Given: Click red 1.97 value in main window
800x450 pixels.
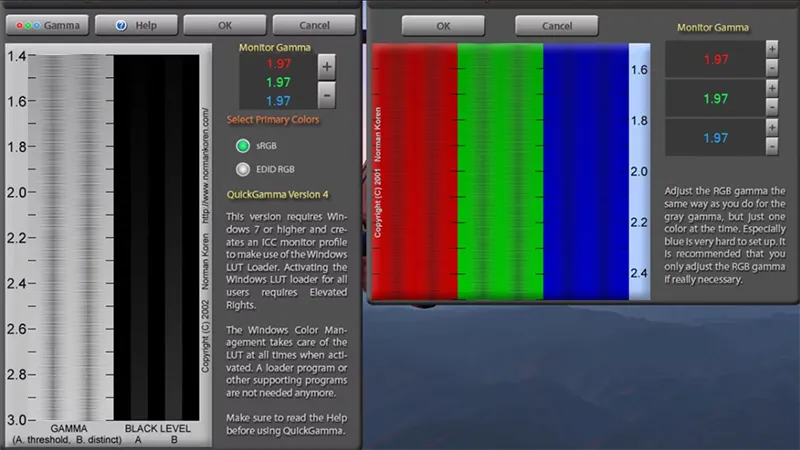Looking at the screenshot, I should coord(278,64).
